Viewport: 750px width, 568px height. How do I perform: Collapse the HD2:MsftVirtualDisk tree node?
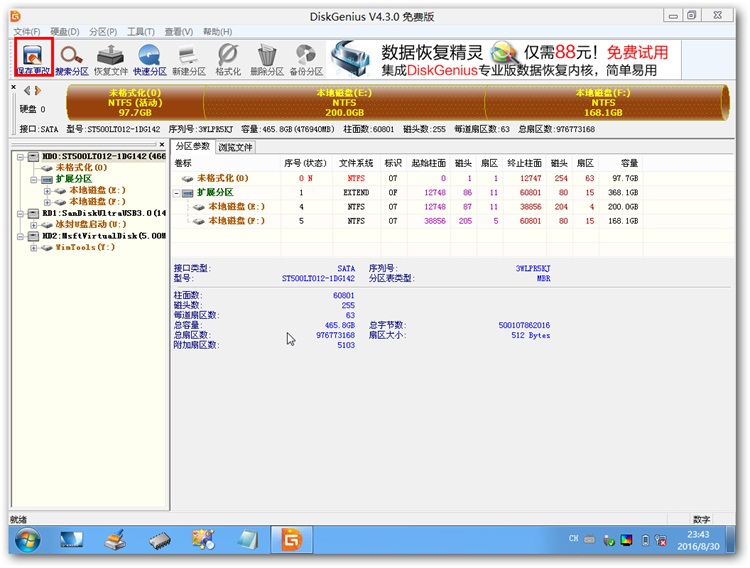(x=21, y=236)
